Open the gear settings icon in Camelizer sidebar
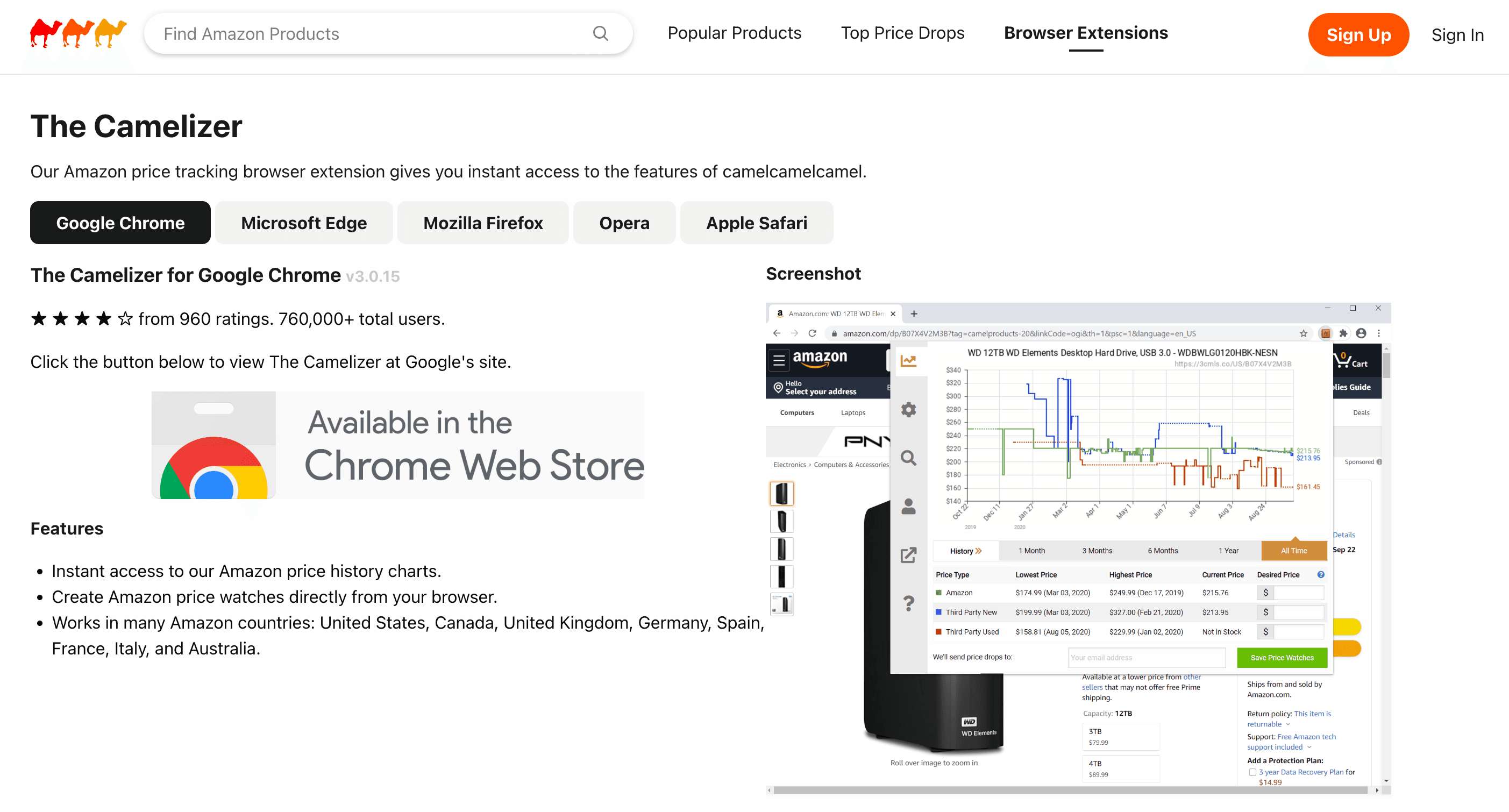Screen dimensions: 1509x812 click(x=908, y=410)
